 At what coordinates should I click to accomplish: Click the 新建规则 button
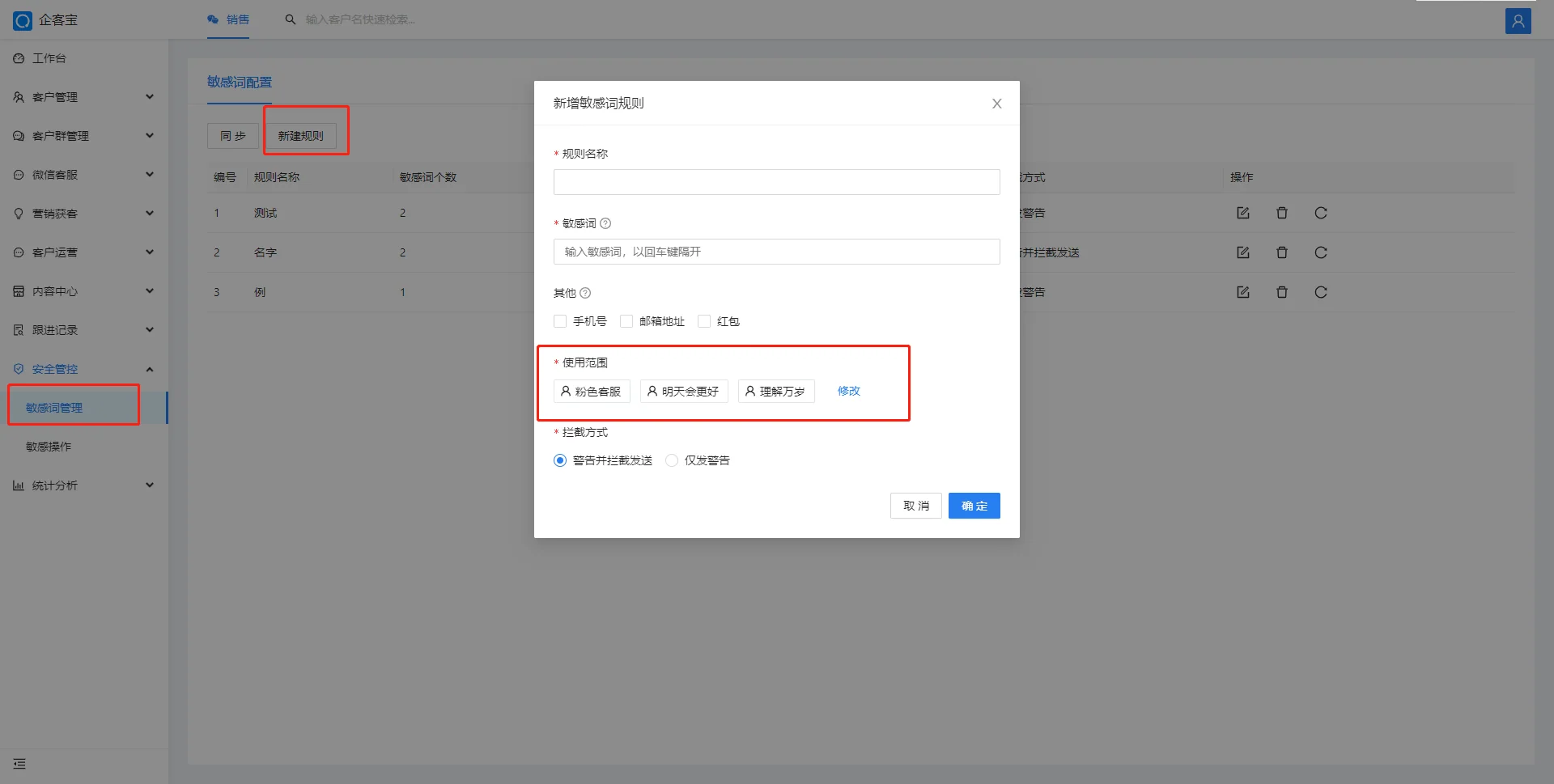(x=300, y=136)
